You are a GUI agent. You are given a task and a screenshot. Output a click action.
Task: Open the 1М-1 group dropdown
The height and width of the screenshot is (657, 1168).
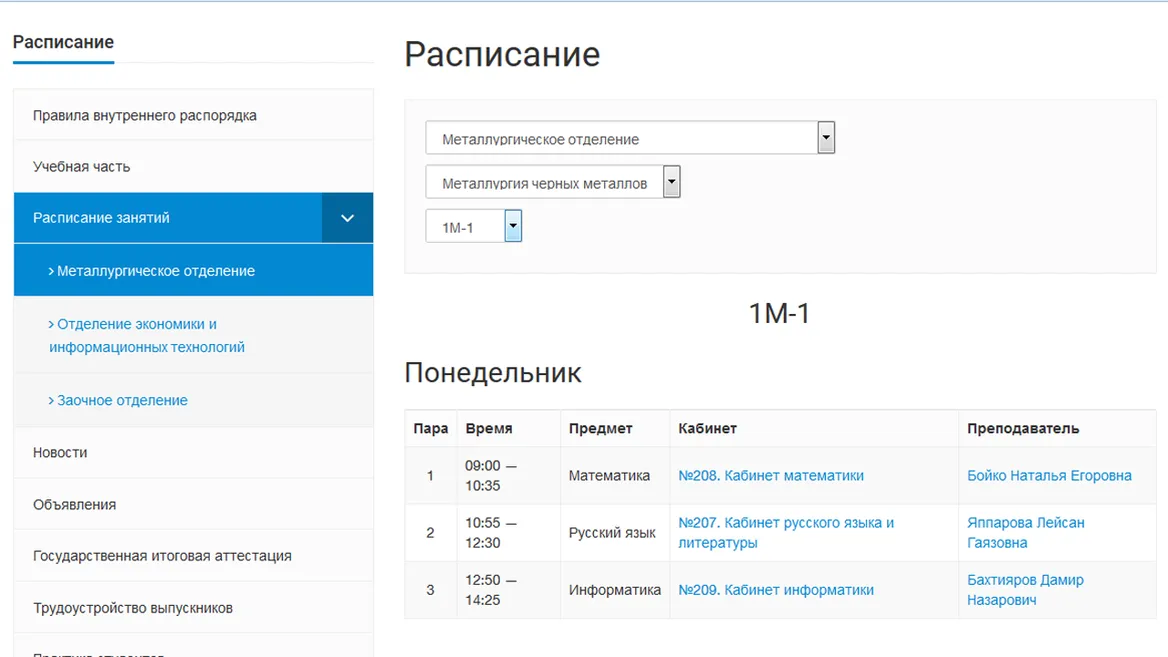click(x=473, y=226)
